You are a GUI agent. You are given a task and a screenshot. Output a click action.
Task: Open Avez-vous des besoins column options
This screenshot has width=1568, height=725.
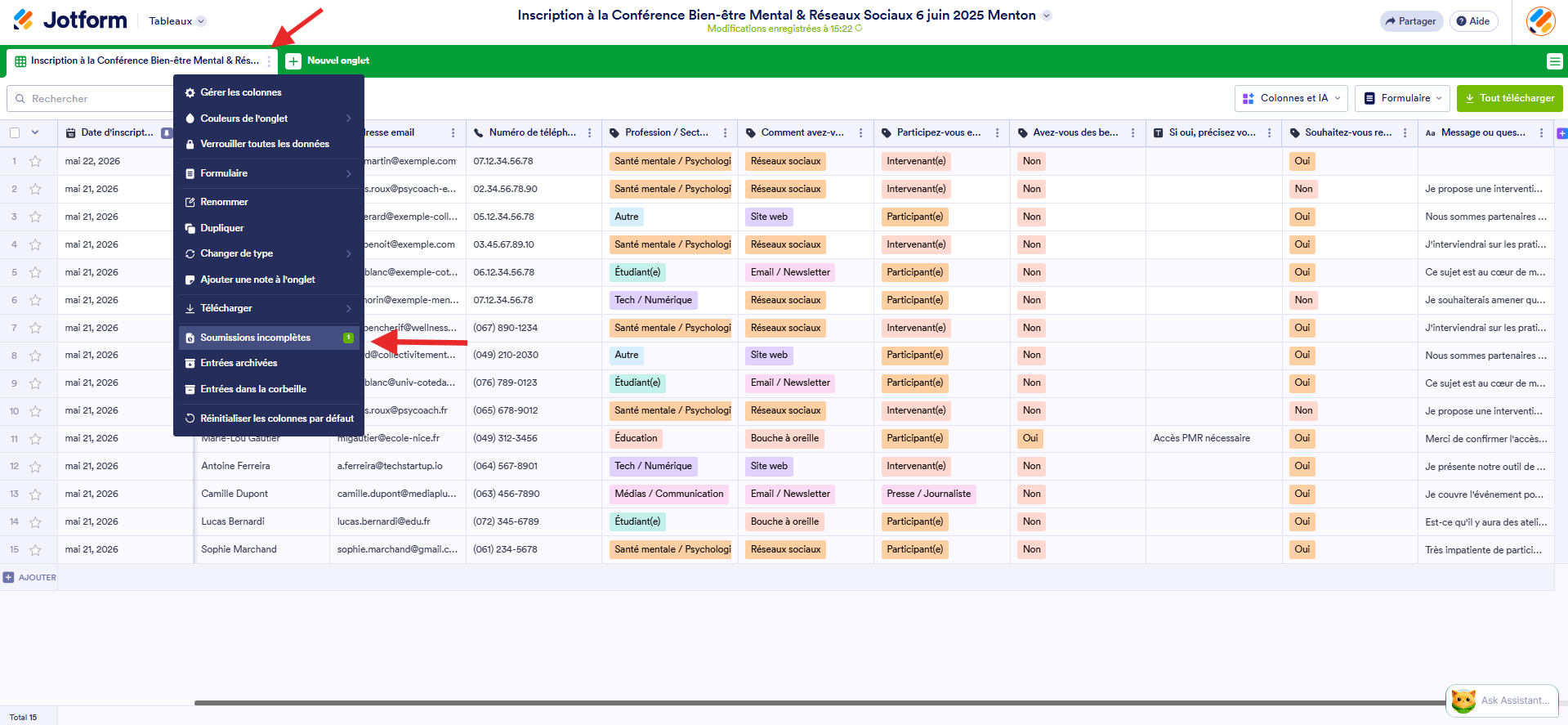(x=1132, y=132)
